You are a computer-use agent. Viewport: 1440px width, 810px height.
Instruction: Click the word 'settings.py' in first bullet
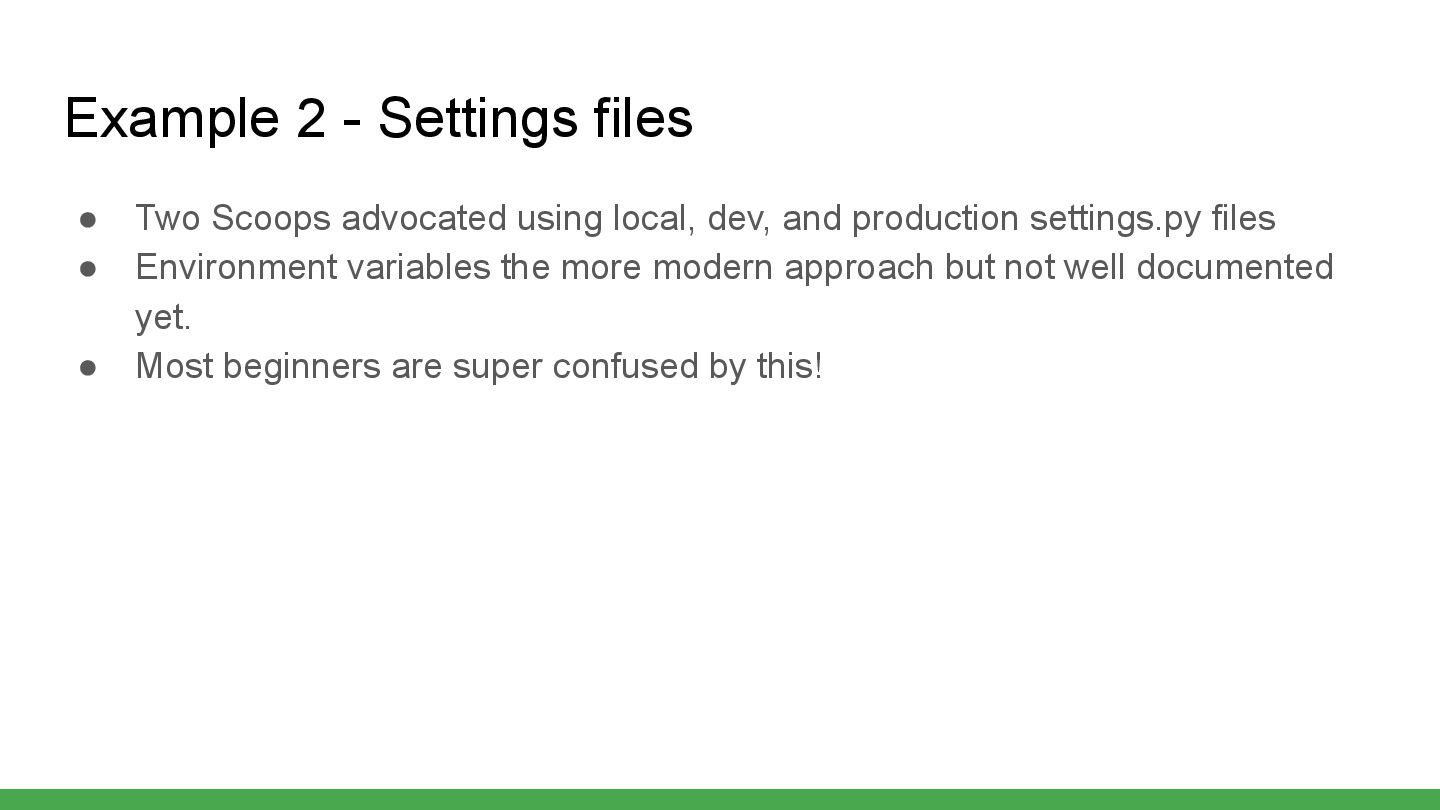click(x=1115, y=218)
